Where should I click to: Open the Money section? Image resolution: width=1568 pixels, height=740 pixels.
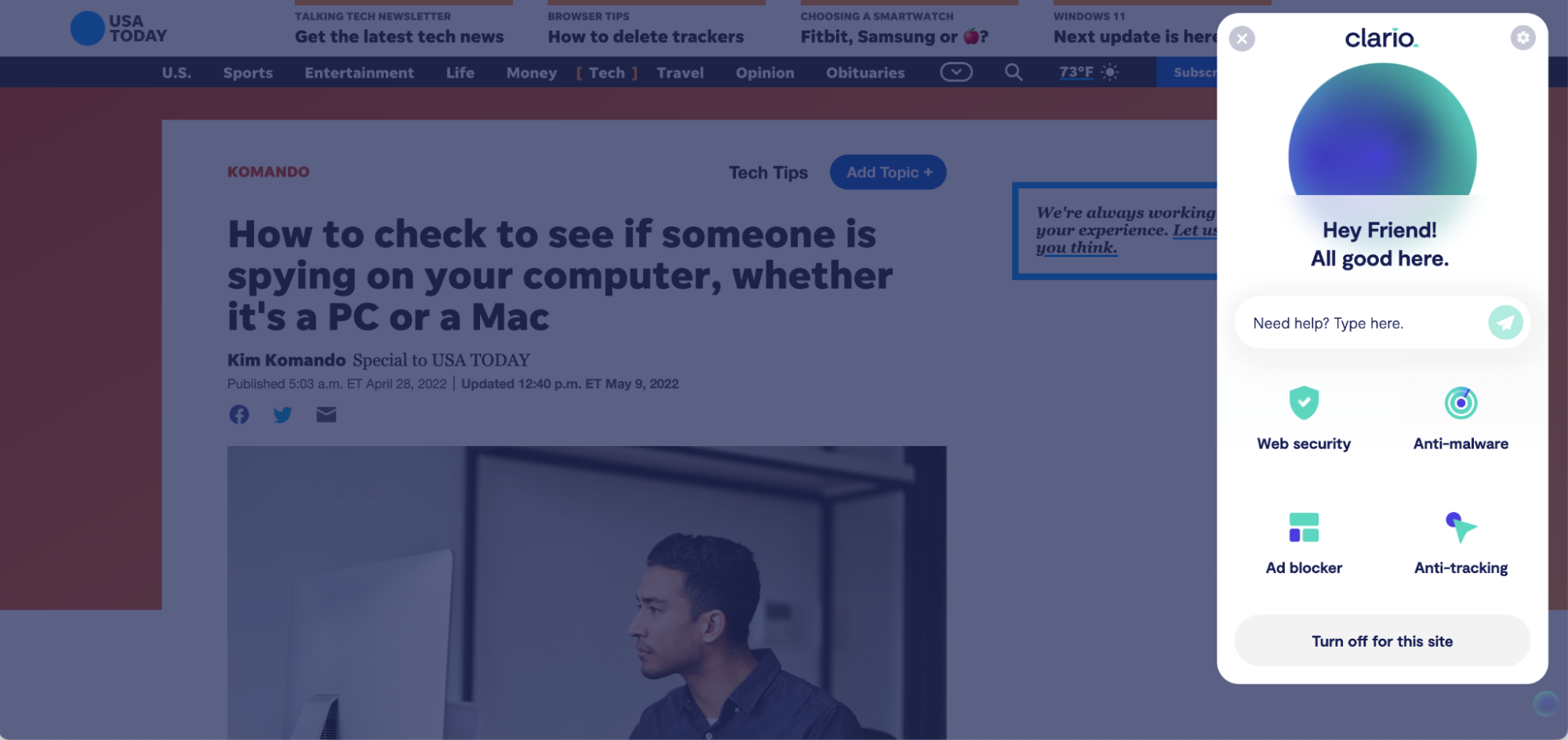coord(532,73)
